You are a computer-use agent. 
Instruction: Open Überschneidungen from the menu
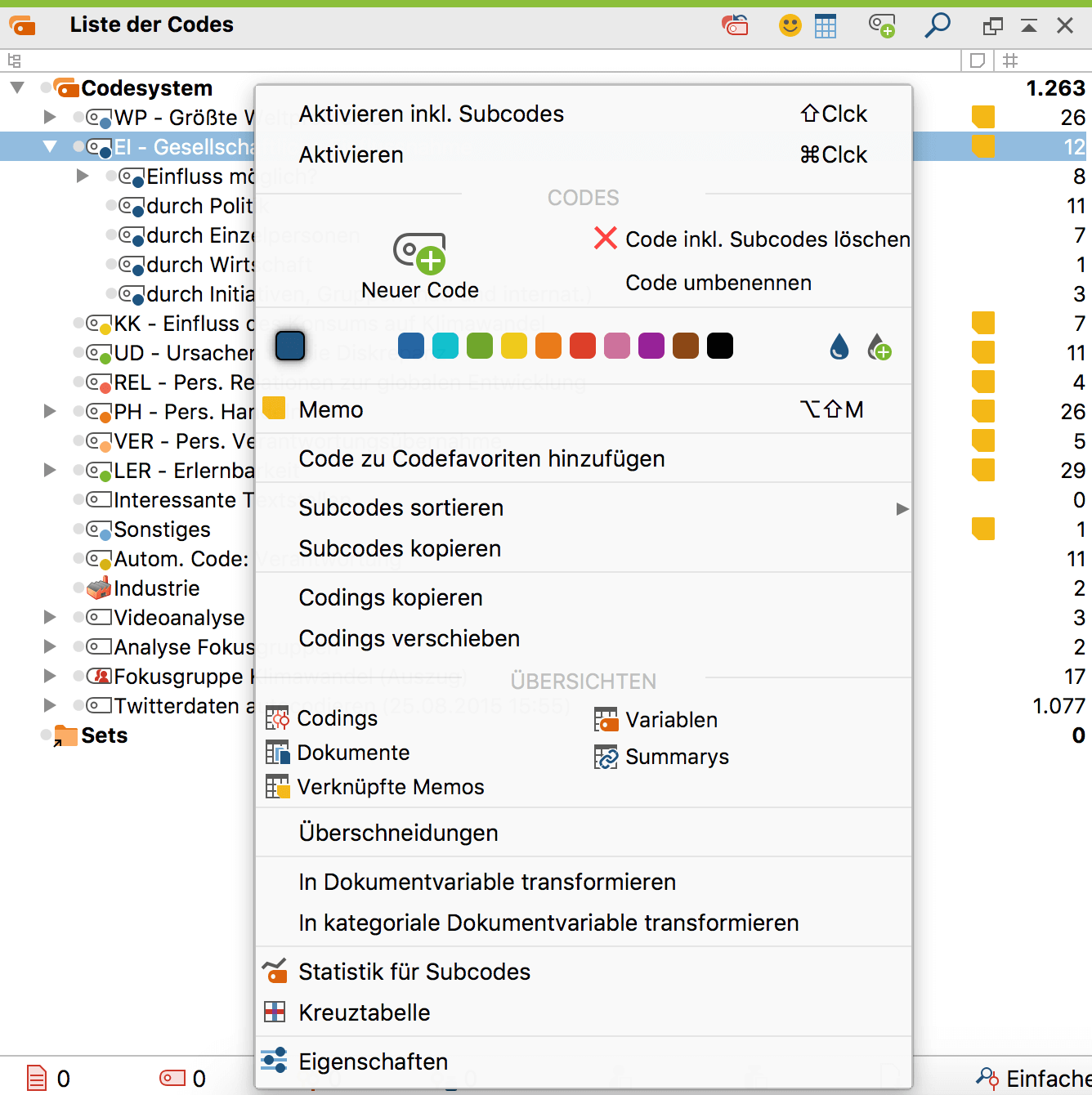pos(399,832)
